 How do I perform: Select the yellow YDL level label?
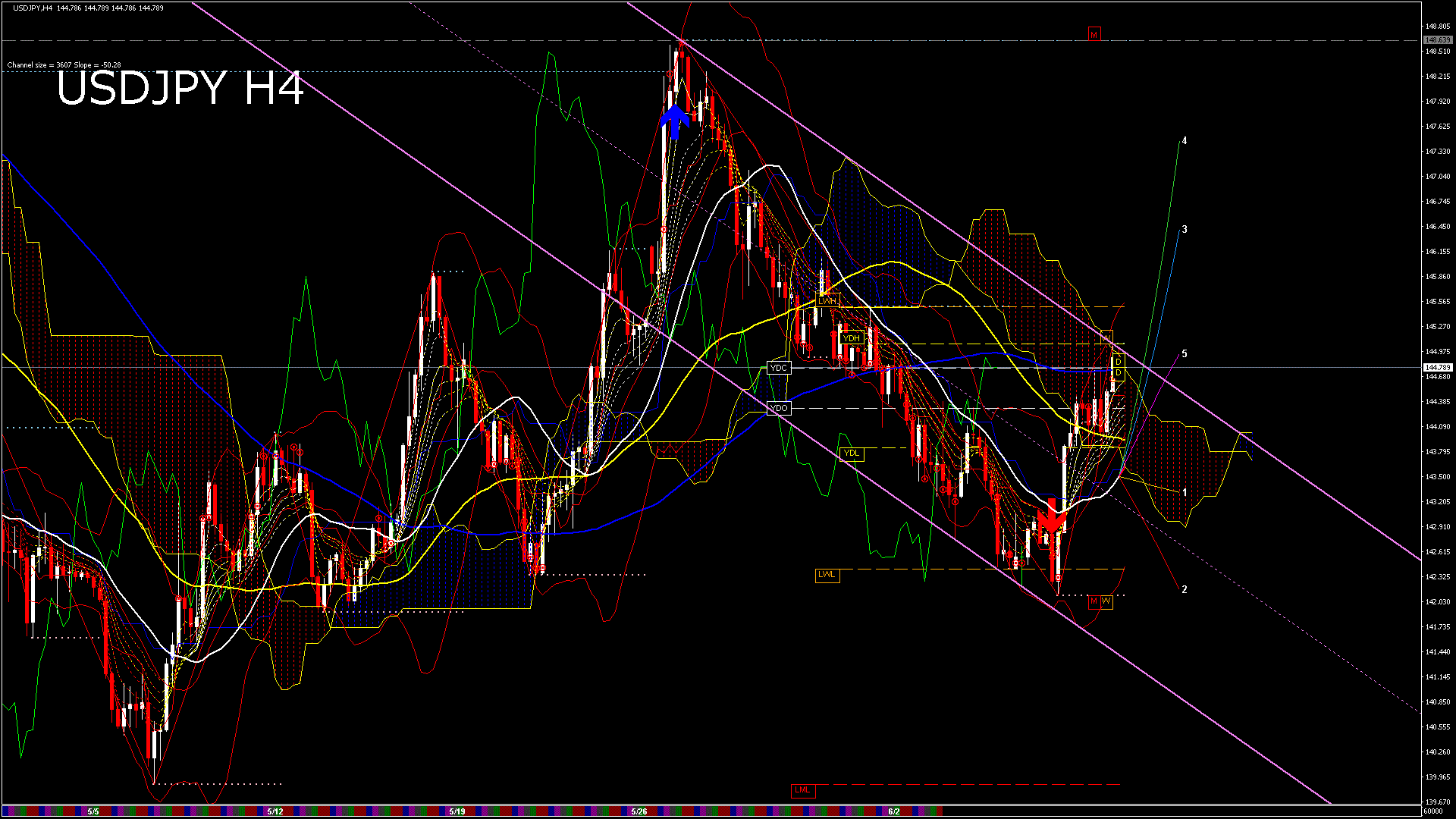pyautogui.click(x=852, y=453)
